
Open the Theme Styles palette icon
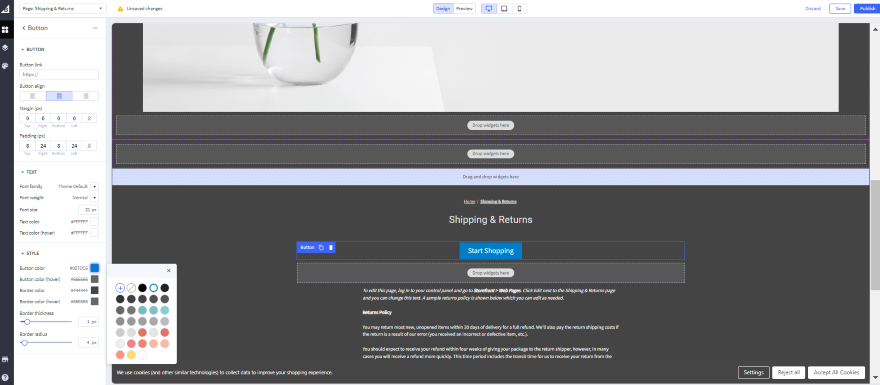click(5, 66)
